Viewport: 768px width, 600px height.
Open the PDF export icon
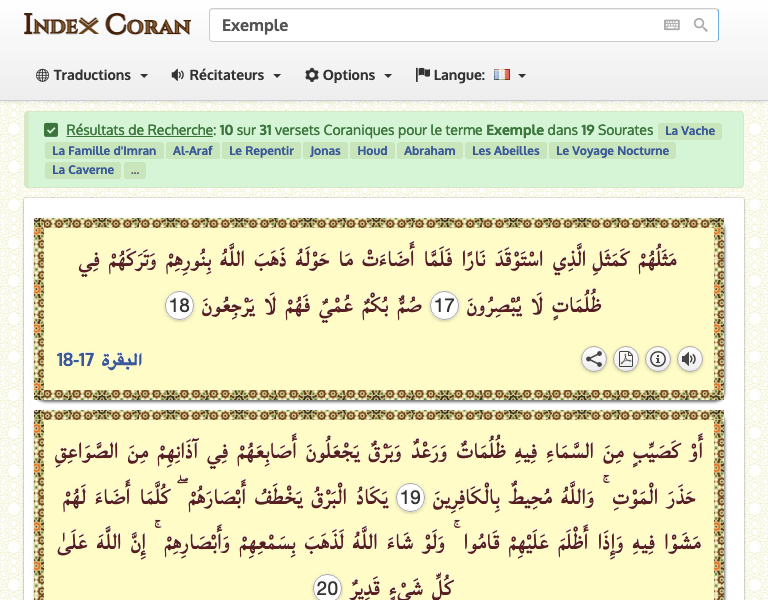tap(625, 359)
